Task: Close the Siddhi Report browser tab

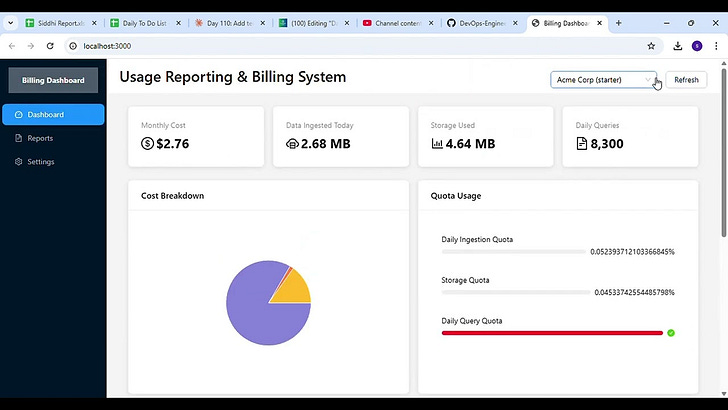Action: tap(94, 23)
